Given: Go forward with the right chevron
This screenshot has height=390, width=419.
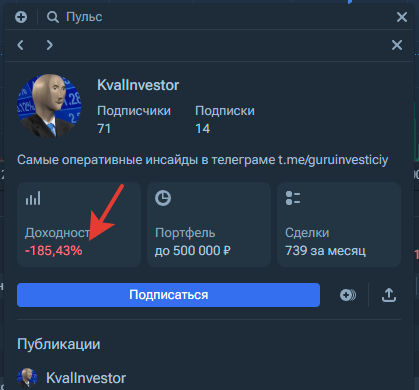Looking at the screenshot, I should [x=50, y=45].
